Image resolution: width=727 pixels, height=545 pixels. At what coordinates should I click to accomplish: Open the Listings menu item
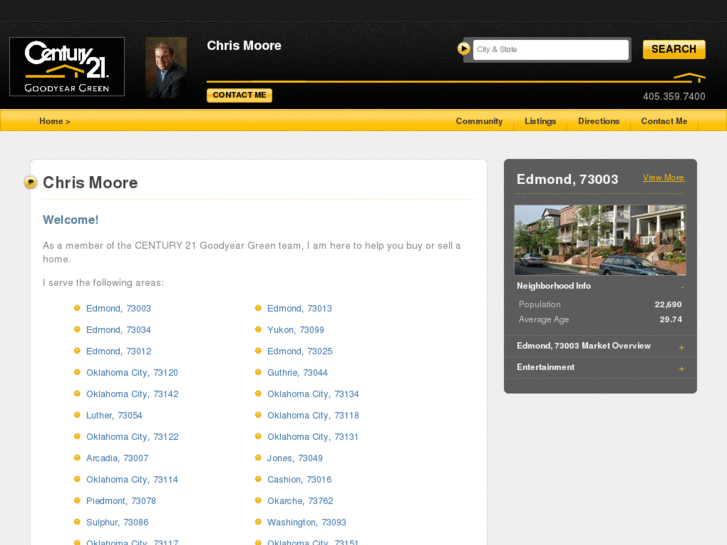[x=540, y=121]
